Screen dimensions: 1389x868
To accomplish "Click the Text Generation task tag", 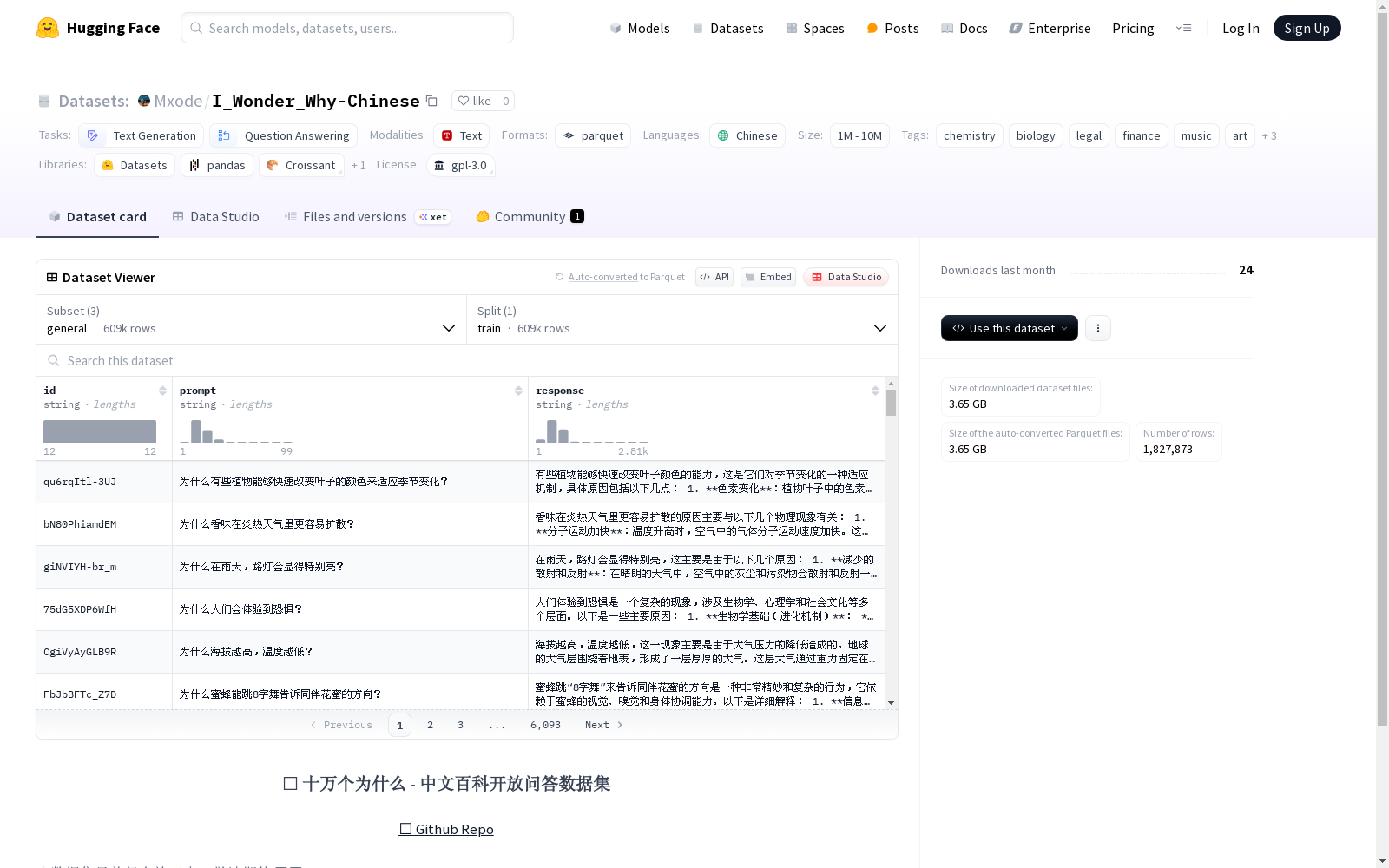I will pyautogui.click(x=141, y=135).
